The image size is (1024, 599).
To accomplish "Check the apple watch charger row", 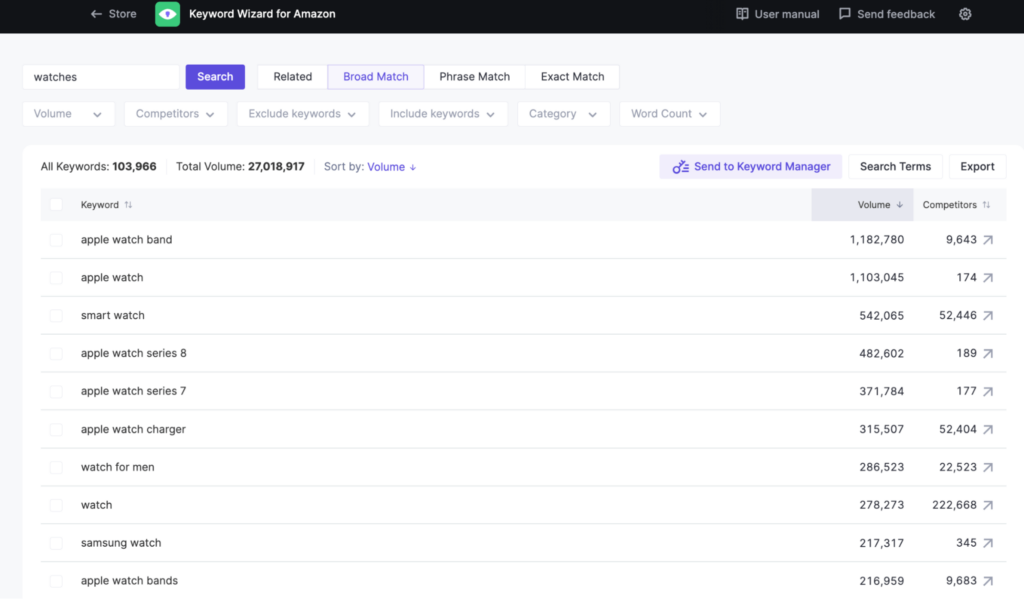I will click(x=56, y=429).
